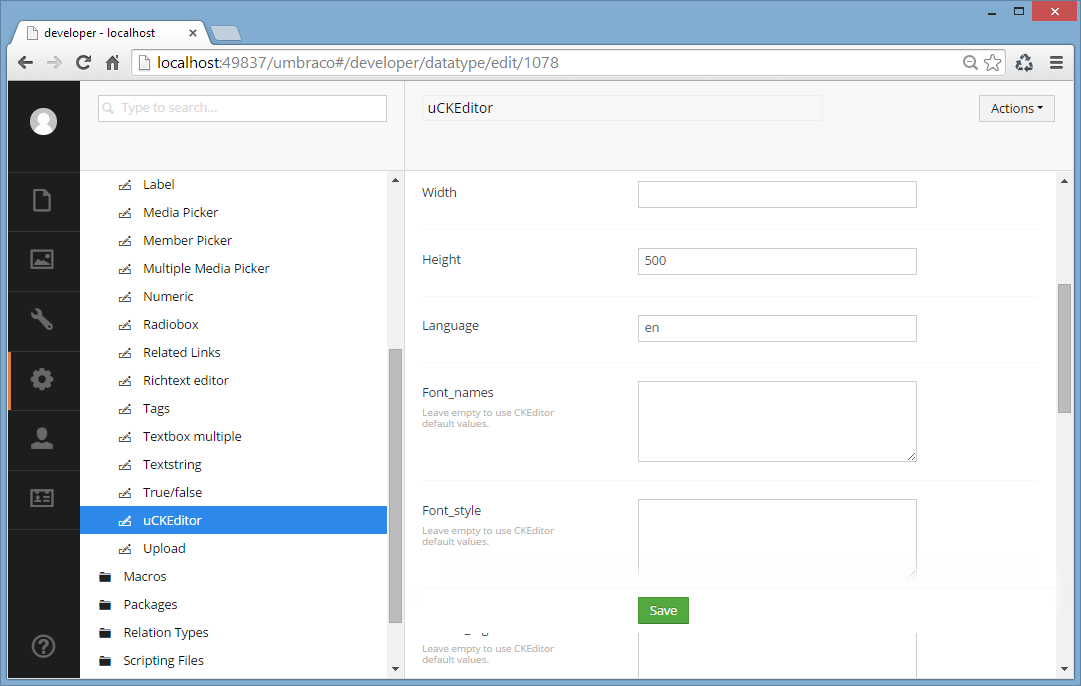
Task: Click the recycle extension icon
Action: click(1024, 63)
